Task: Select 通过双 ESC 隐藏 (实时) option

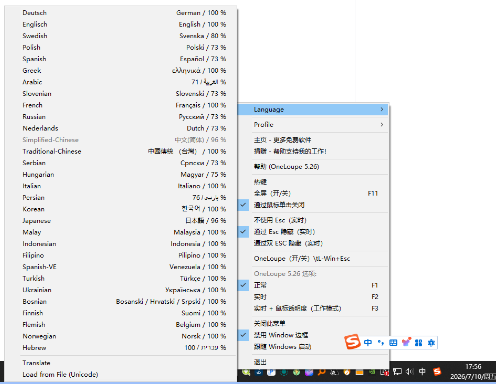Action: pyautogui.click(x=313, y=243)
